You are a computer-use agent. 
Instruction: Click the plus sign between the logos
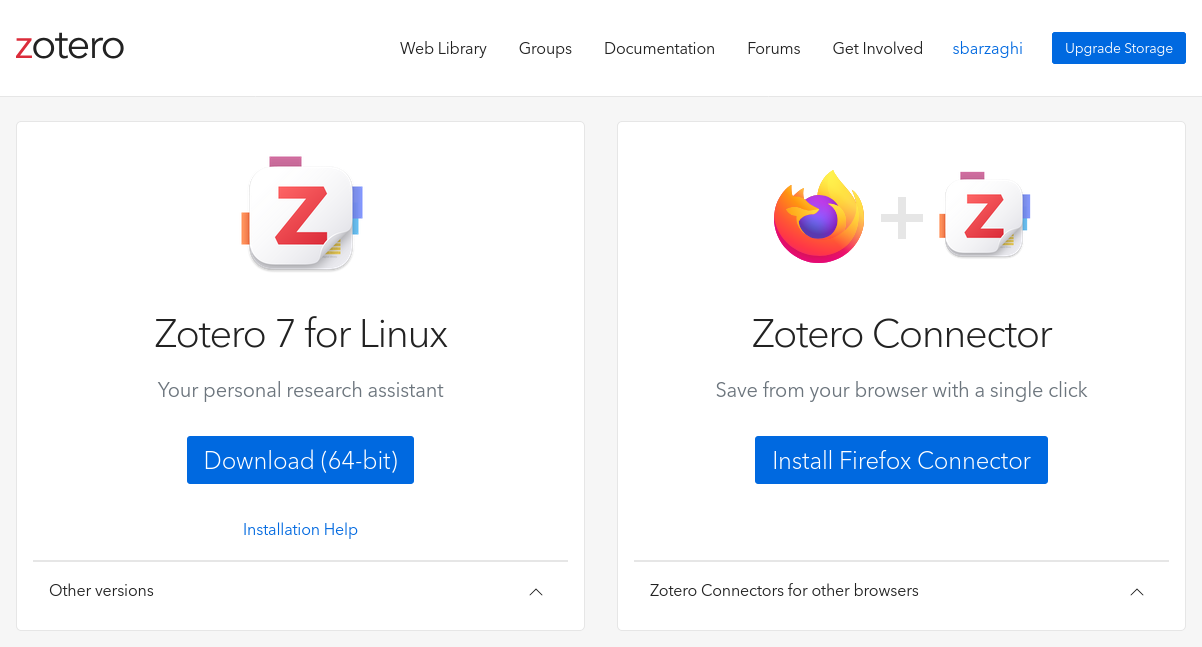click(901, 217)
